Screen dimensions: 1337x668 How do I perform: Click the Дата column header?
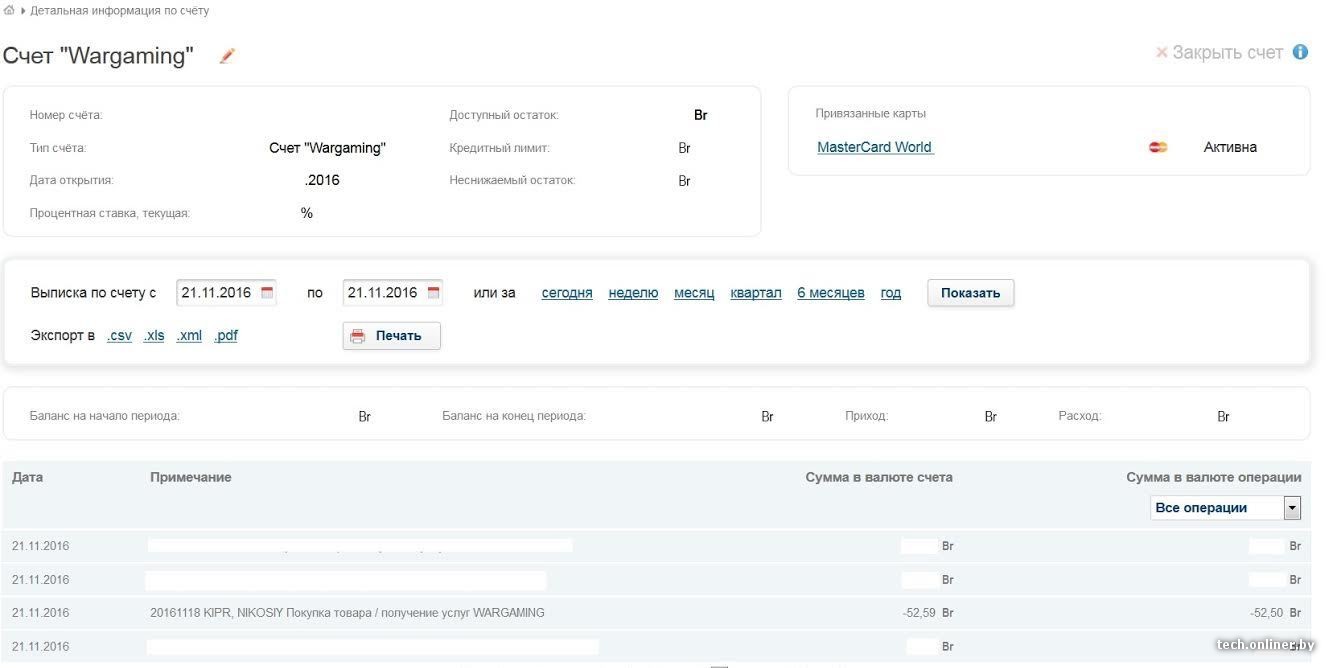(27, 477)
